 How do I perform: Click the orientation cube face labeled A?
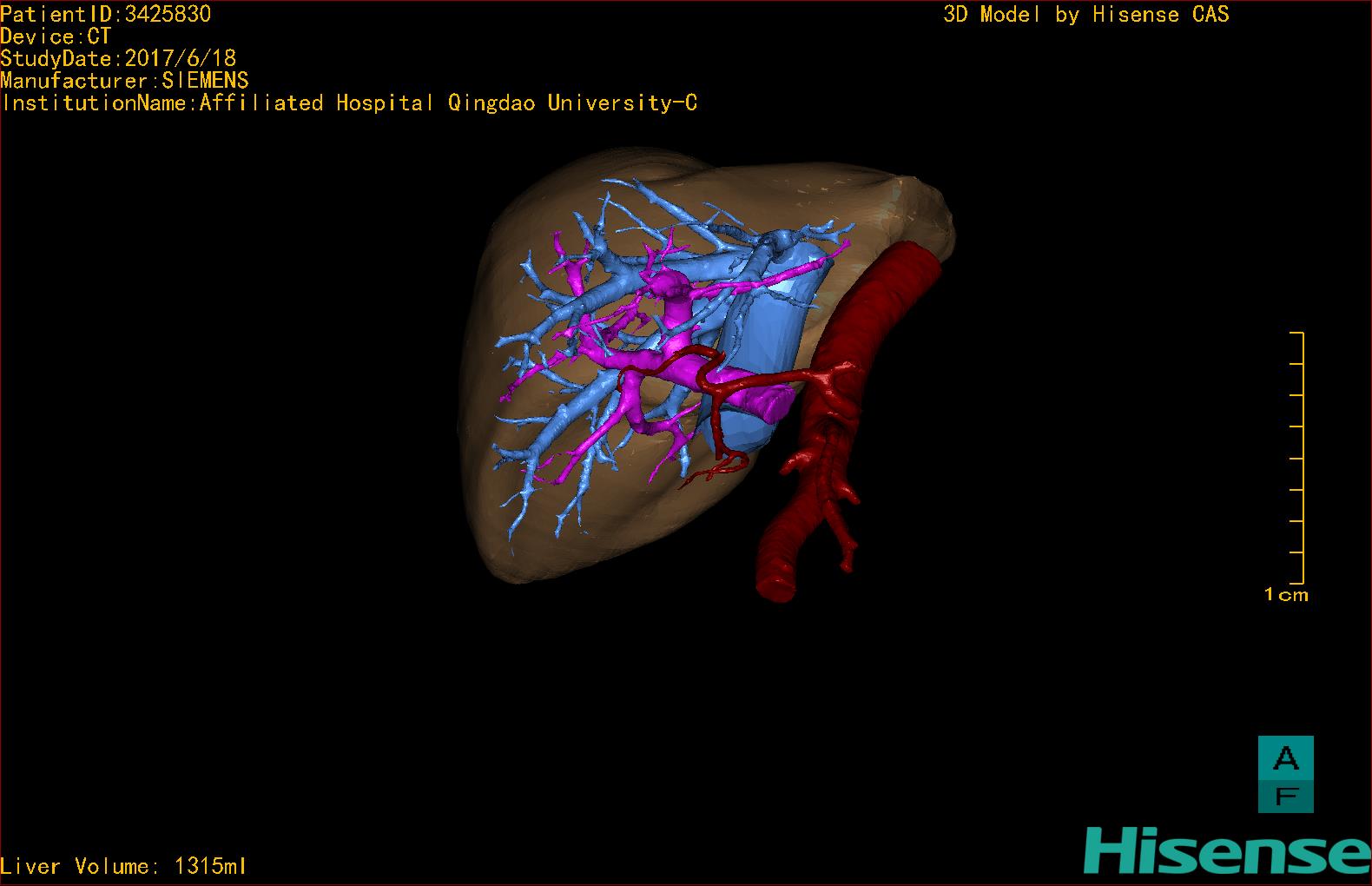[1286, 757]
